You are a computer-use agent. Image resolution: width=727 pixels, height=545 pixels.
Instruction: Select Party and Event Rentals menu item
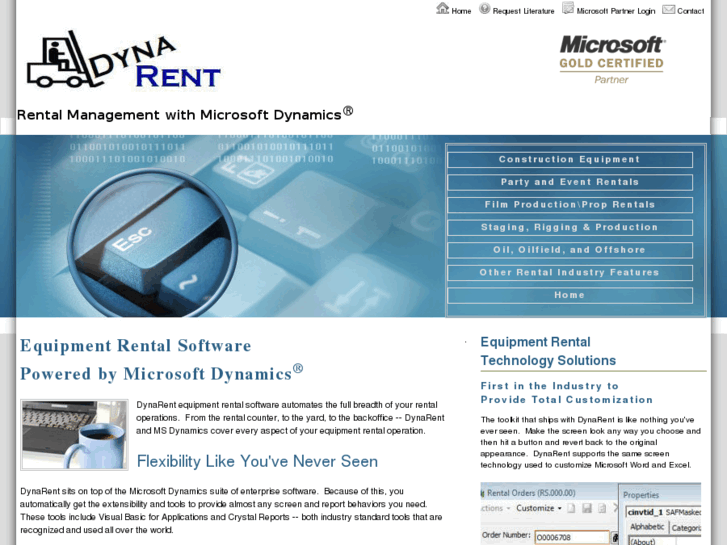tap(570, 182)
